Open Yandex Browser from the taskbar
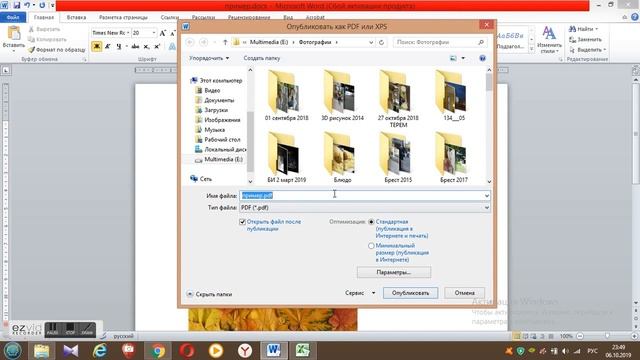The image size is (640, 360). click(x=245, y=351)
